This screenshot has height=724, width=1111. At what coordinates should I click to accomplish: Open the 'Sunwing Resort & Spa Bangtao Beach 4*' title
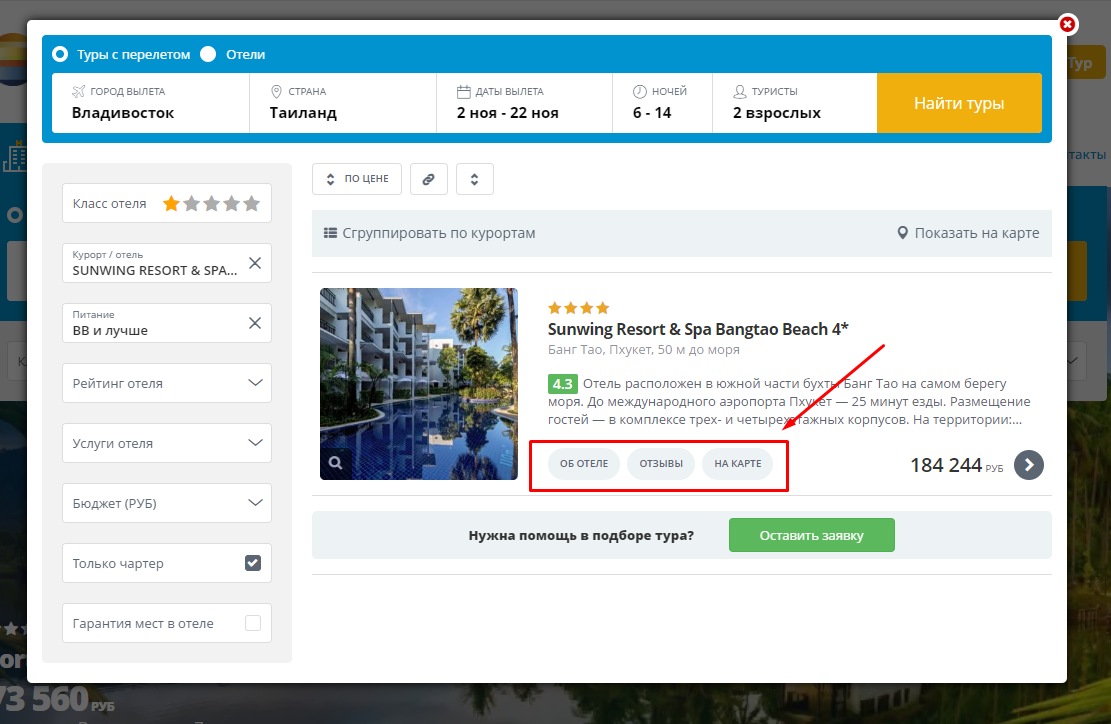click(698, 329)
